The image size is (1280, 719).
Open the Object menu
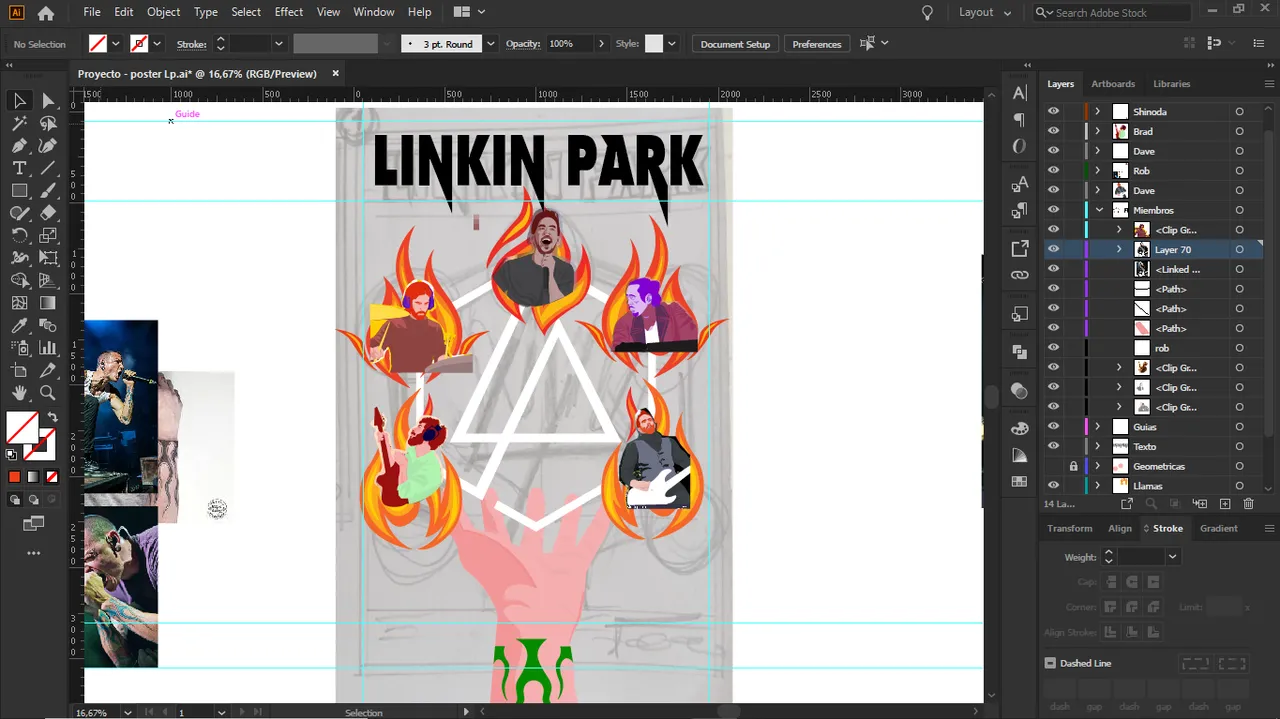coord(163,12)
